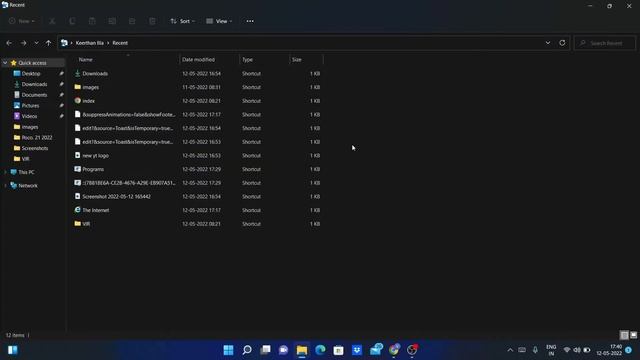Image resolution: width=640 pixels, height=360 pixels.
Task: Open Mail app from the taskbar
Action: click(x=376, y=350)
